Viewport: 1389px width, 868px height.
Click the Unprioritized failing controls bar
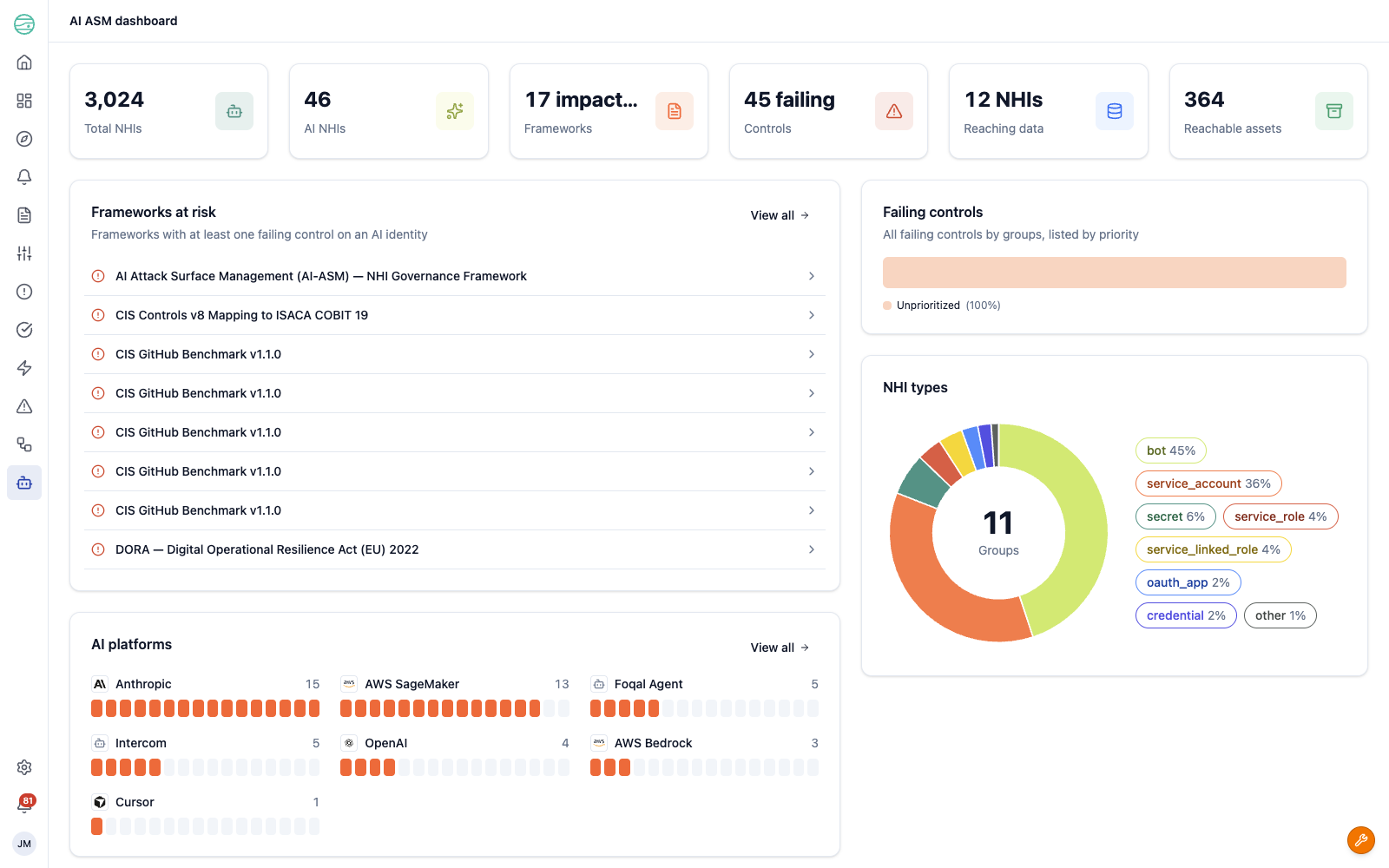coord(1115,273)
